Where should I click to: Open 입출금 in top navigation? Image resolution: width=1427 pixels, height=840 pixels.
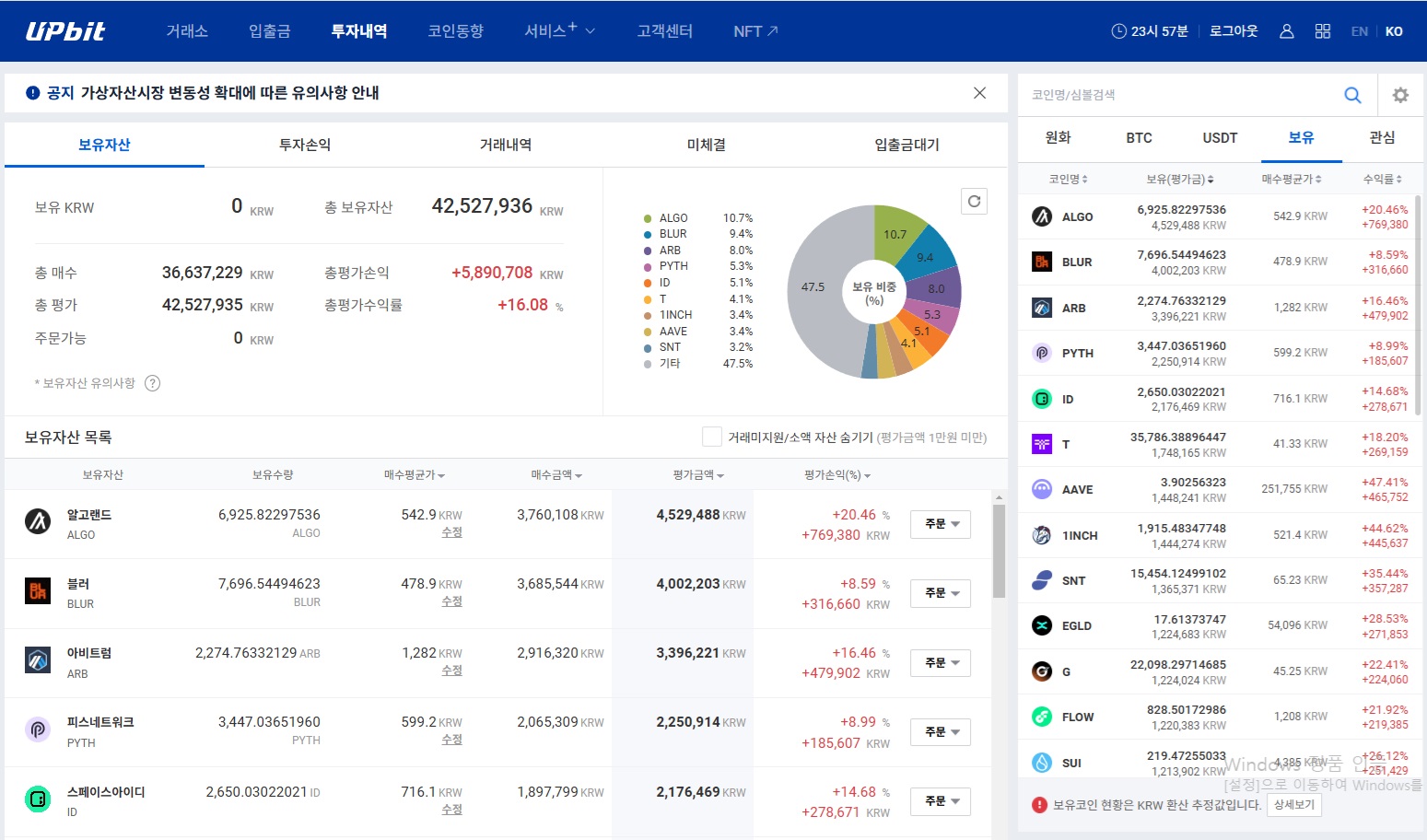270,31
